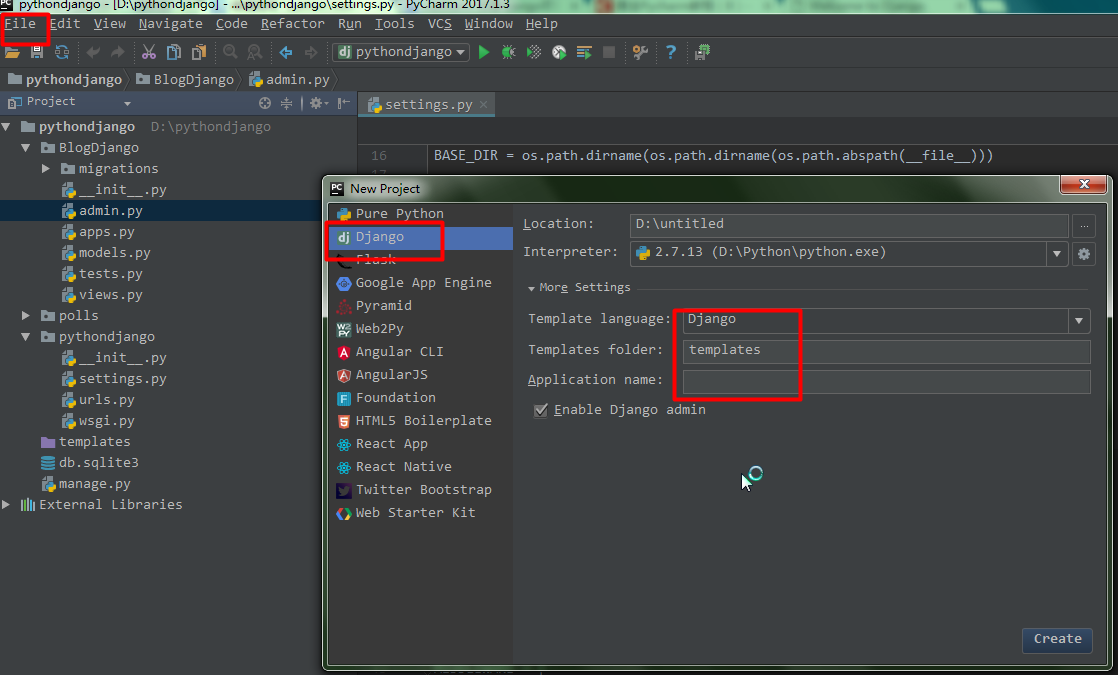Click the Debug bug icon
This screenshot has width=1118, height=675.
(508, 52)
